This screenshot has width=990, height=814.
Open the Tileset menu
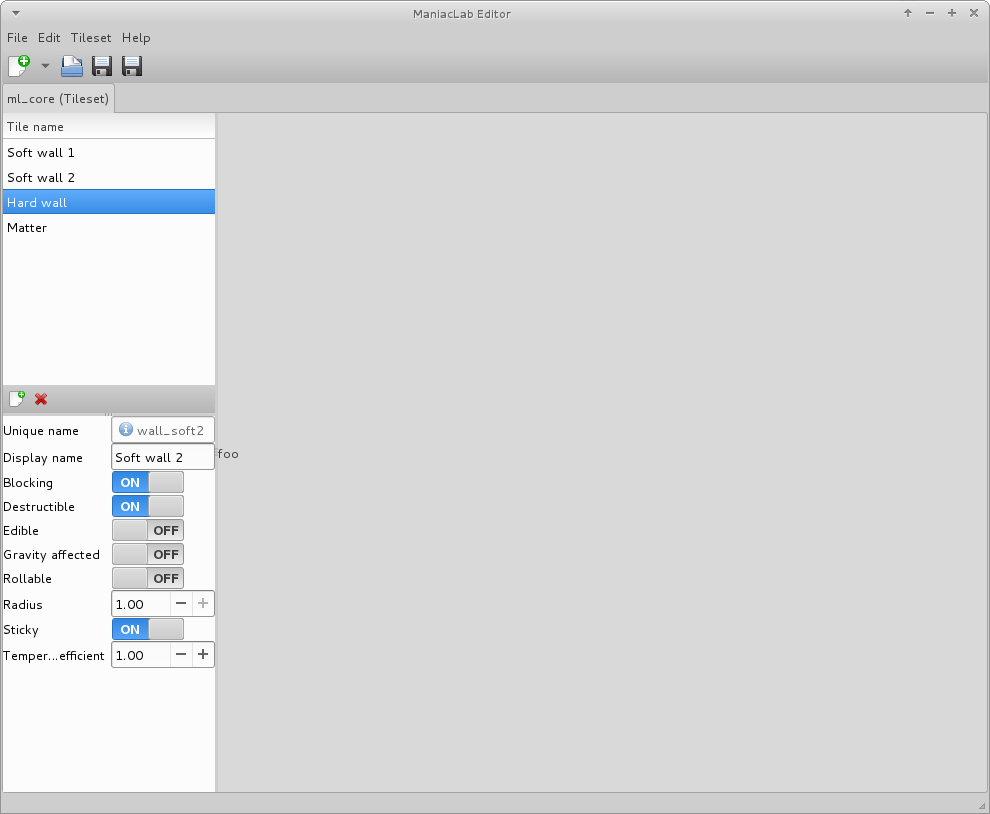[x=91, y=38]
